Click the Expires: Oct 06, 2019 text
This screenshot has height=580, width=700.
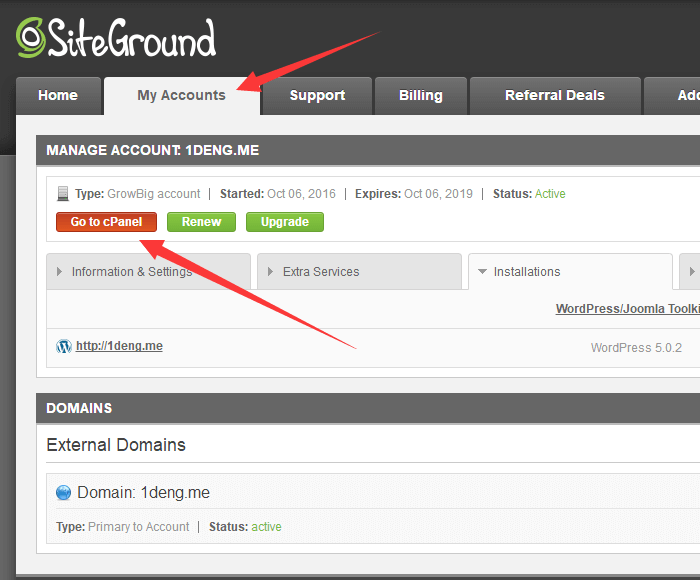click(x=414, y=194)
